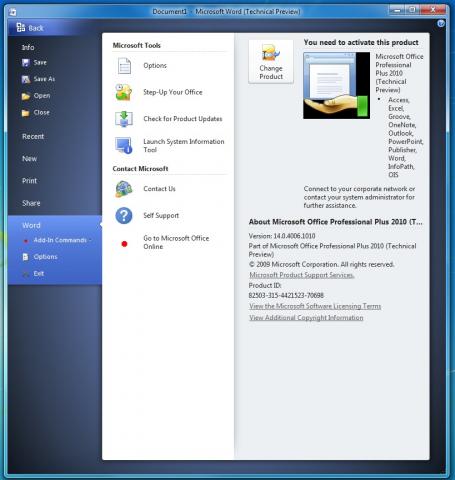Open the View Additional Copyright Information link
This screenshot has height=480, width=455.
pos(306,318)
